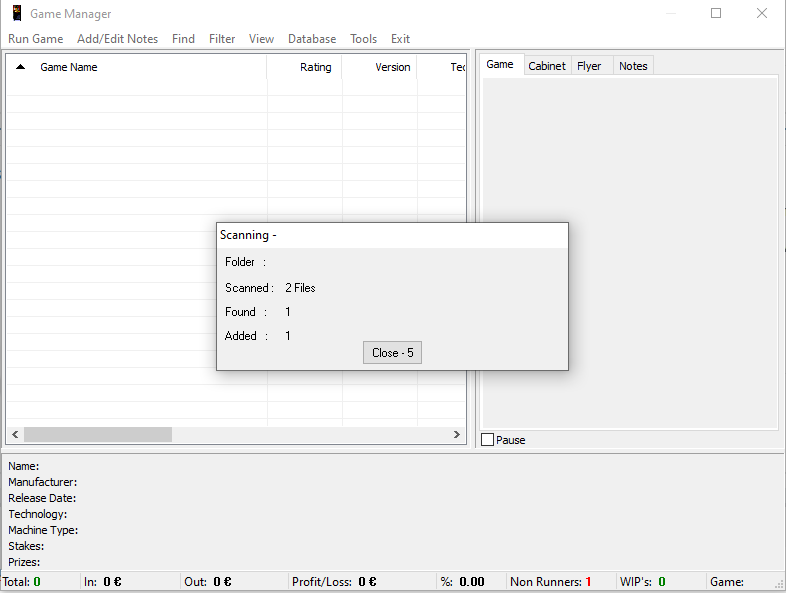786x593 pixels.
Task: Click the horizontal scrollbar right arrow
Action: [x=457, y=435]
